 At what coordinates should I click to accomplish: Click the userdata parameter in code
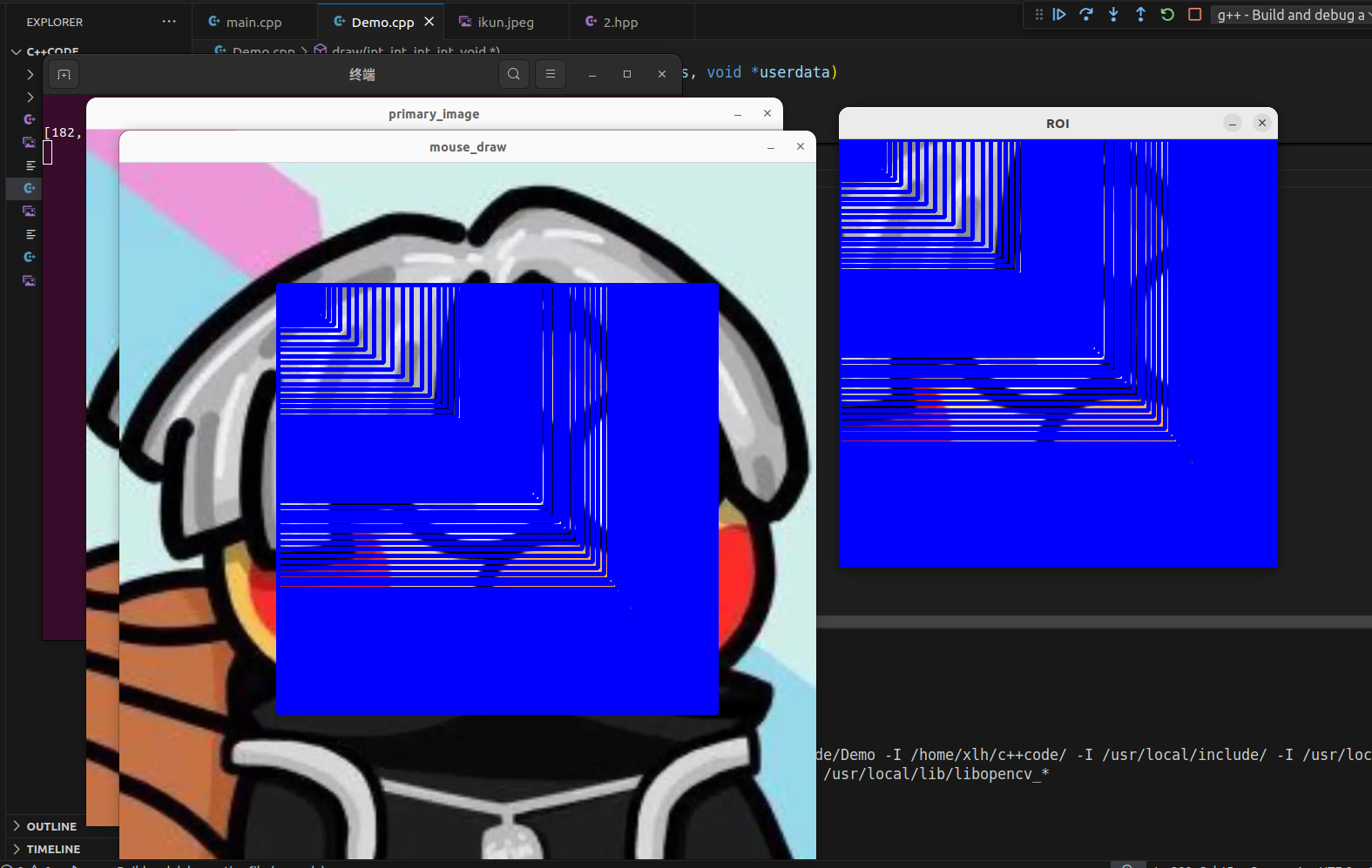click(x=794, y=72)
